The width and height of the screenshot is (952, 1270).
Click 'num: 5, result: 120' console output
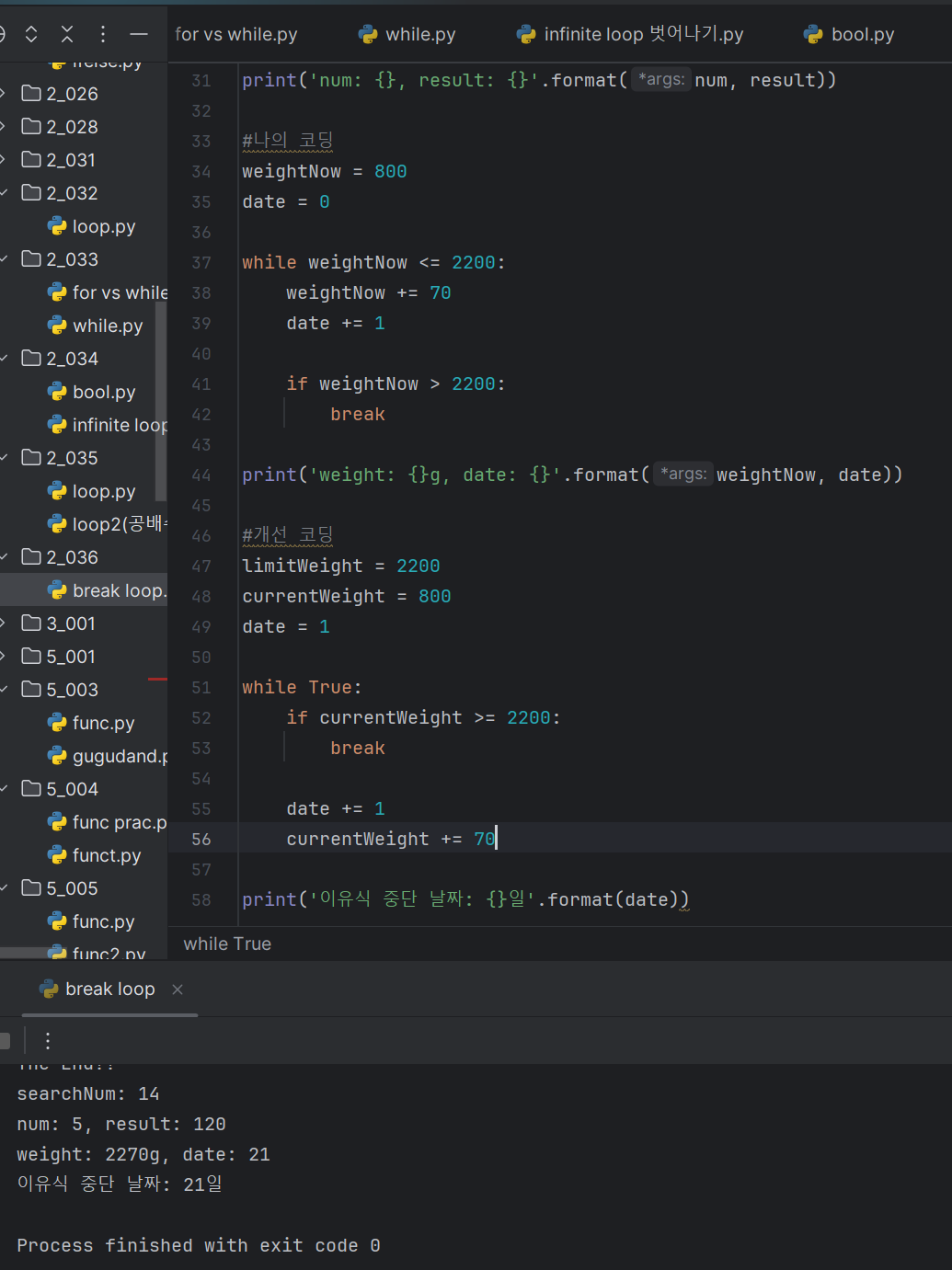coord(121,1124)
